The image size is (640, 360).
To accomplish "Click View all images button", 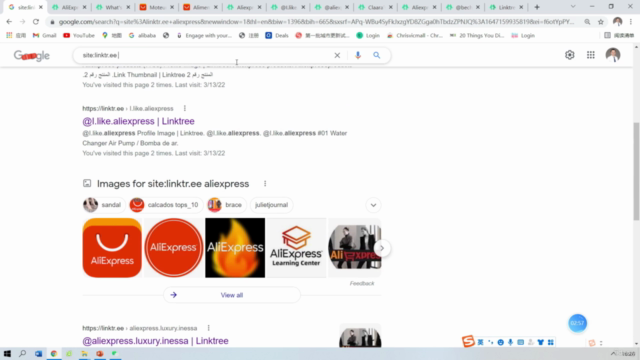I will click(232, 295).
